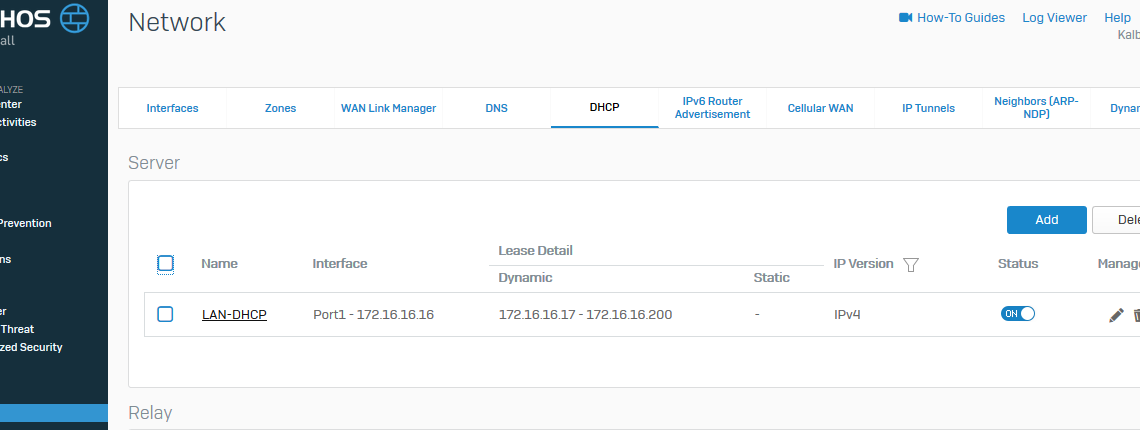Screen dimensions: 1140x430
Task: Select the DNS tab
Action: [x=497, y=108]
